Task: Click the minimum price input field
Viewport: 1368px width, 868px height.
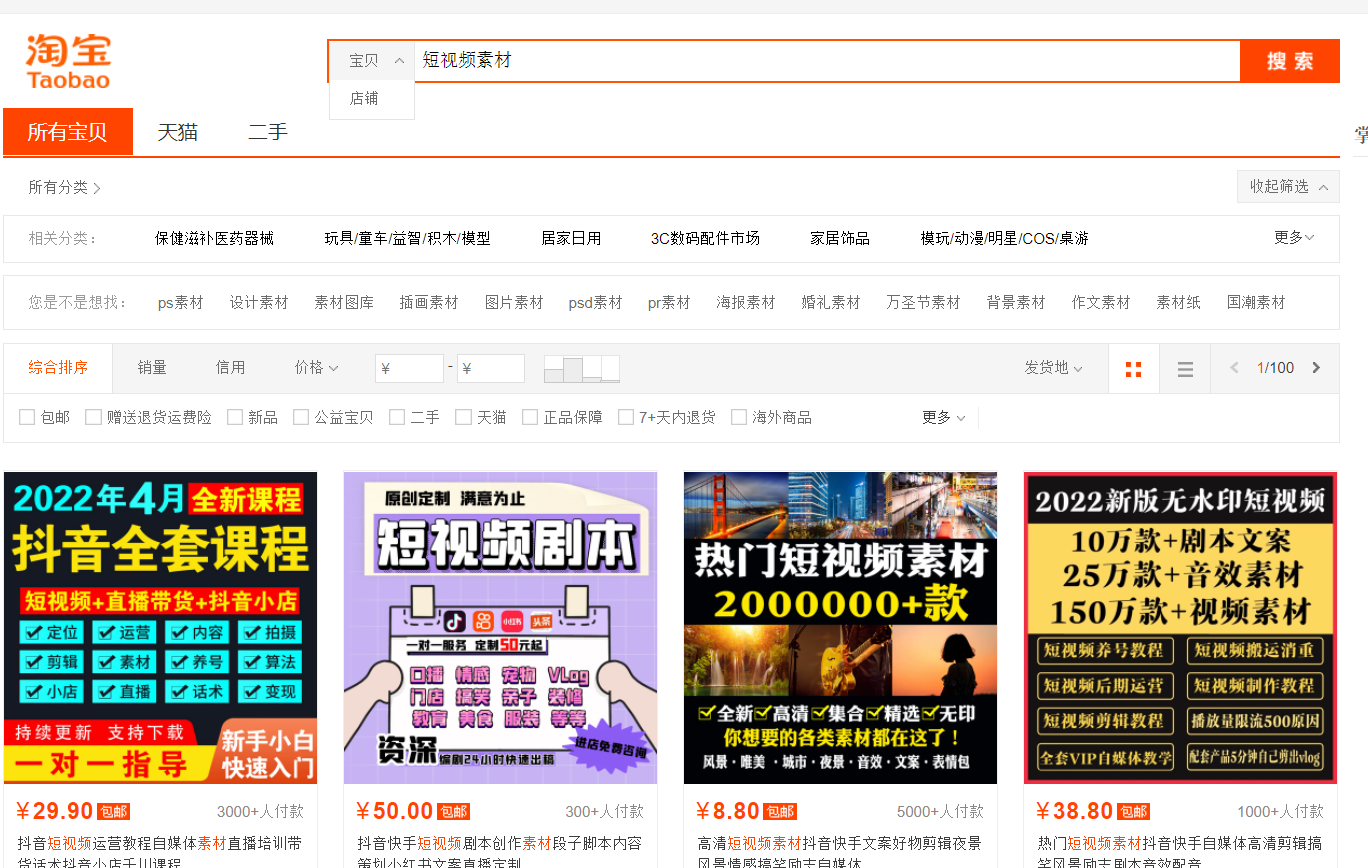Action: point(409,368)
